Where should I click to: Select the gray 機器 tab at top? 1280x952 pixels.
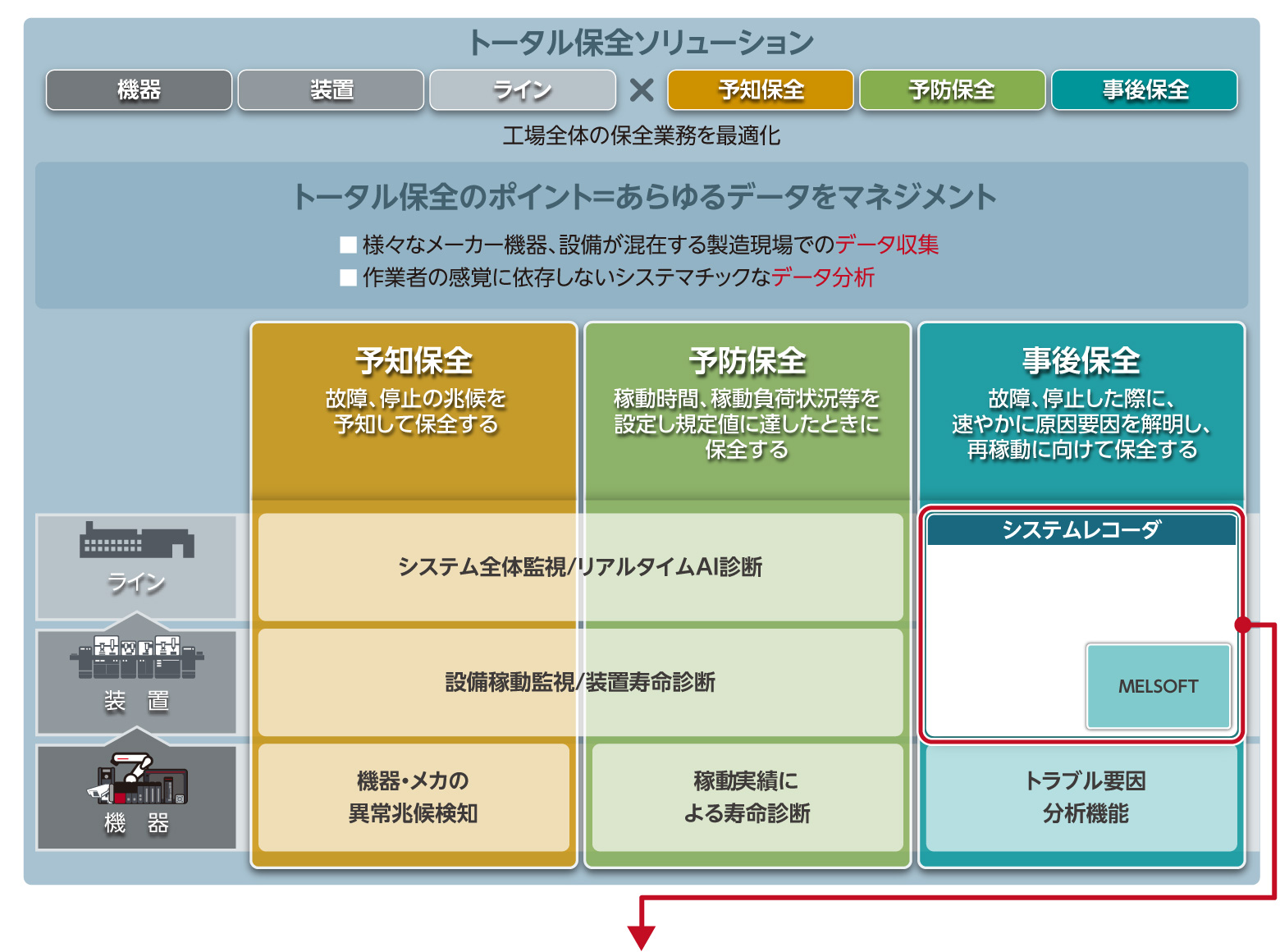pyautogui.click(x=139, y=90)
